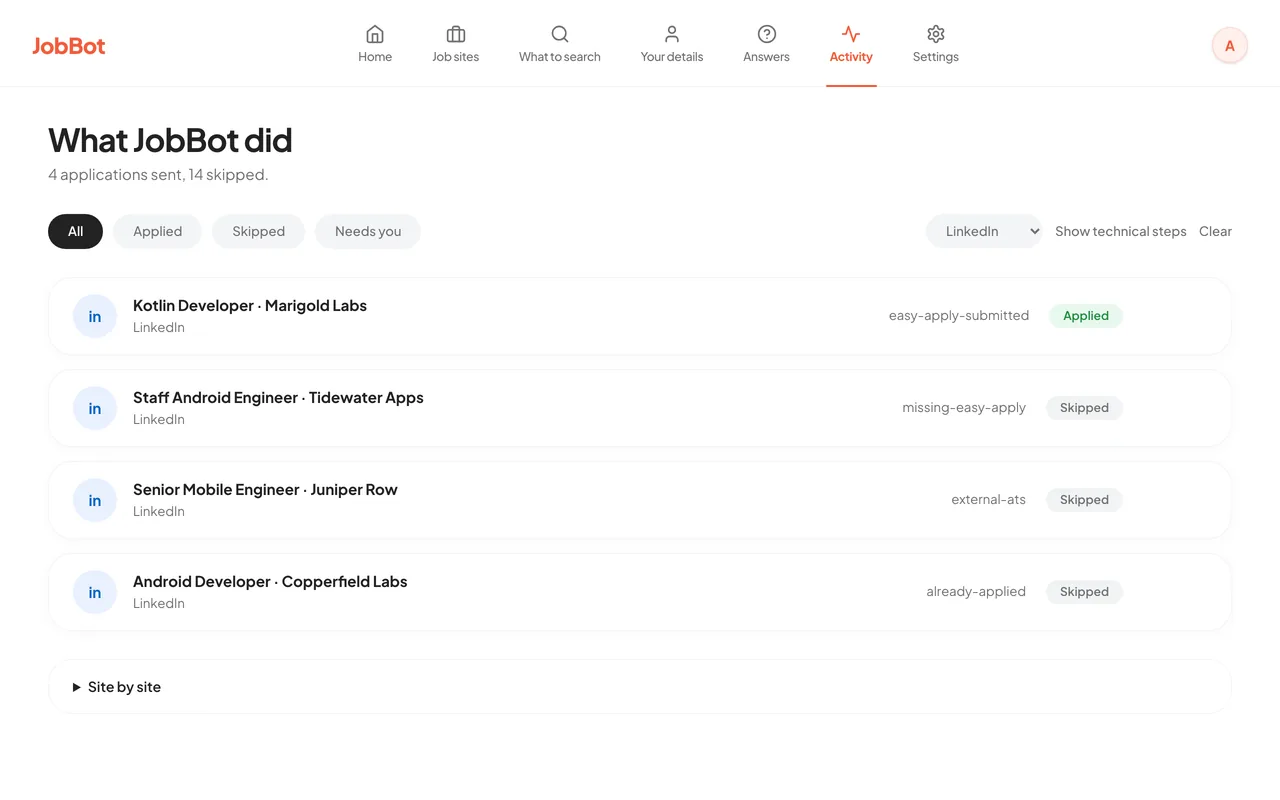Filter by Skipped
The image size is (1280, 800).
[x=259, y=231]
